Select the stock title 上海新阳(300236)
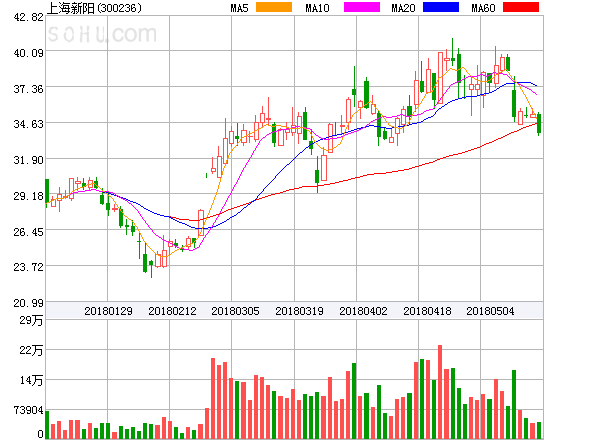Image resolution: width=600 pixels, height=440 pixels. pos(94,8)
